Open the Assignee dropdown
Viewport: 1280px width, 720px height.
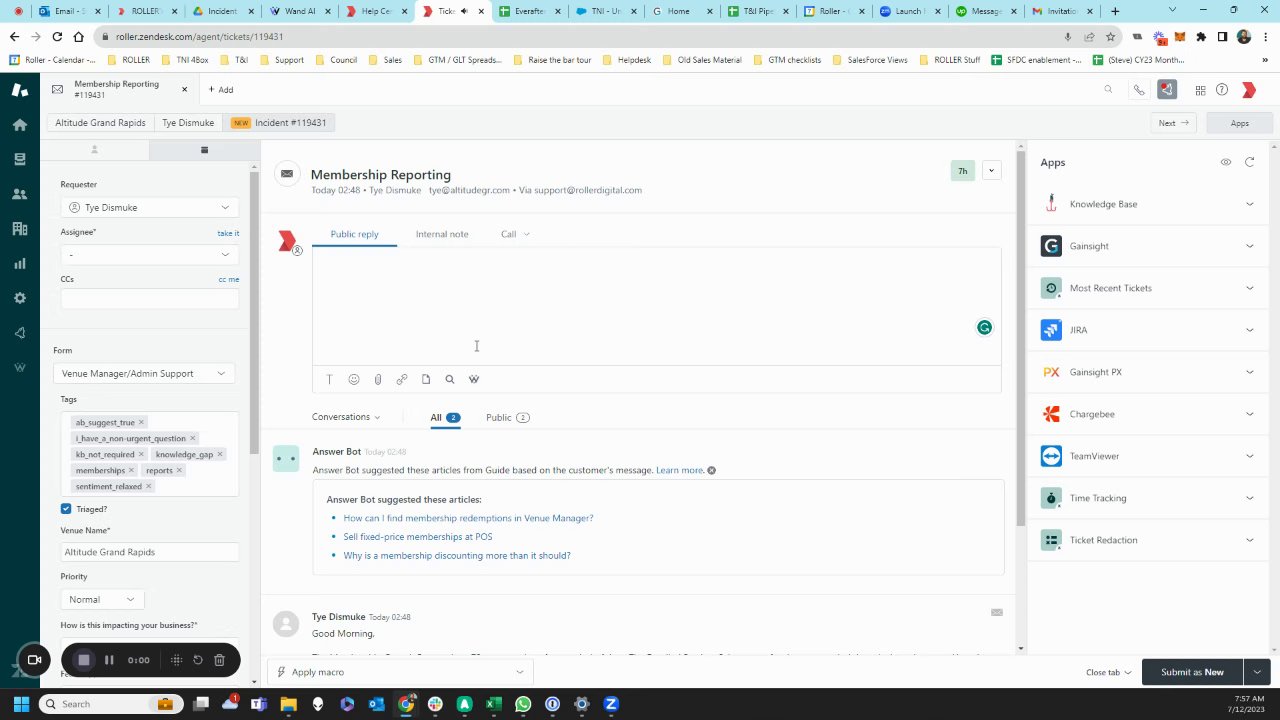pyautogui.click(x=148, y=254)
